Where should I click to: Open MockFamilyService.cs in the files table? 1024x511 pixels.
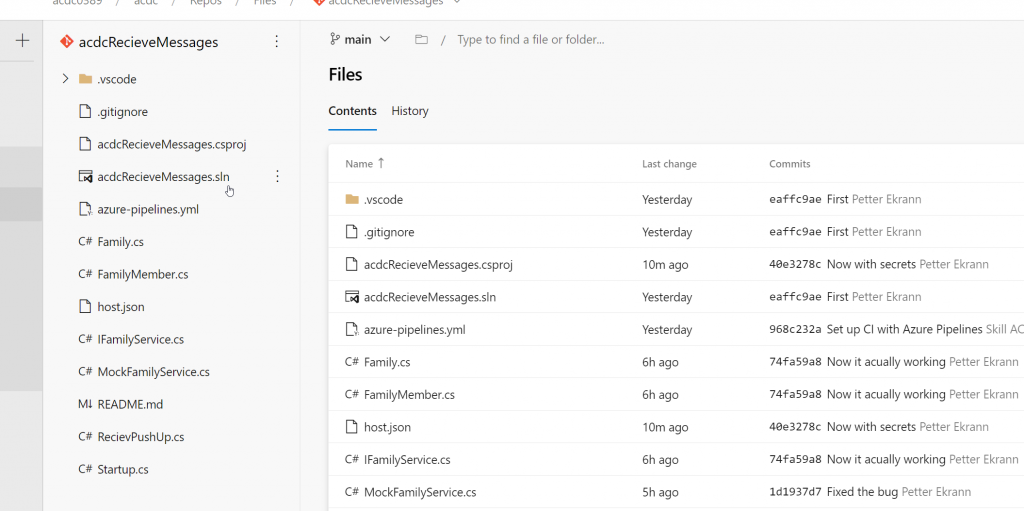pyautogui.click(x=420, y=492)
